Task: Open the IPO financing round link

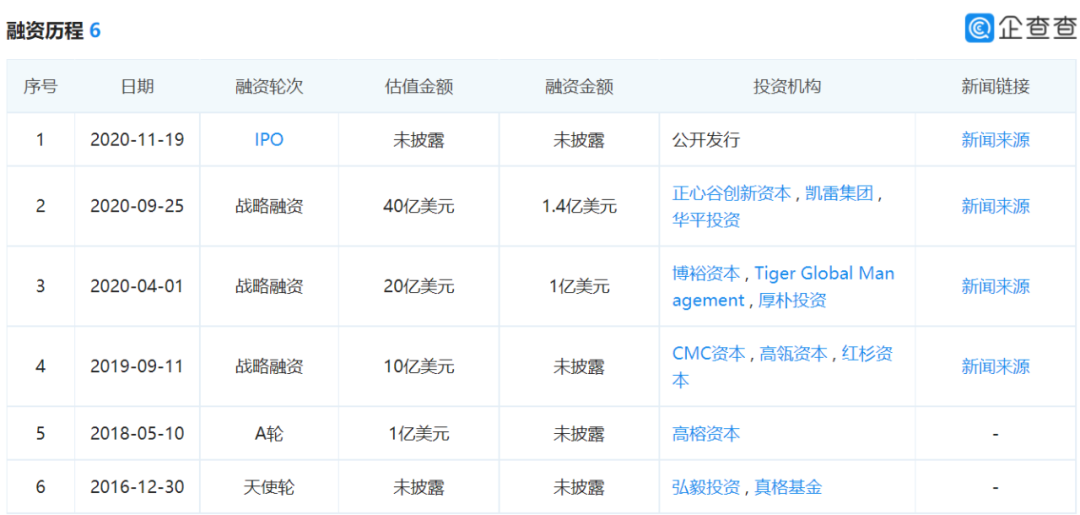Action: coord(269,140)
